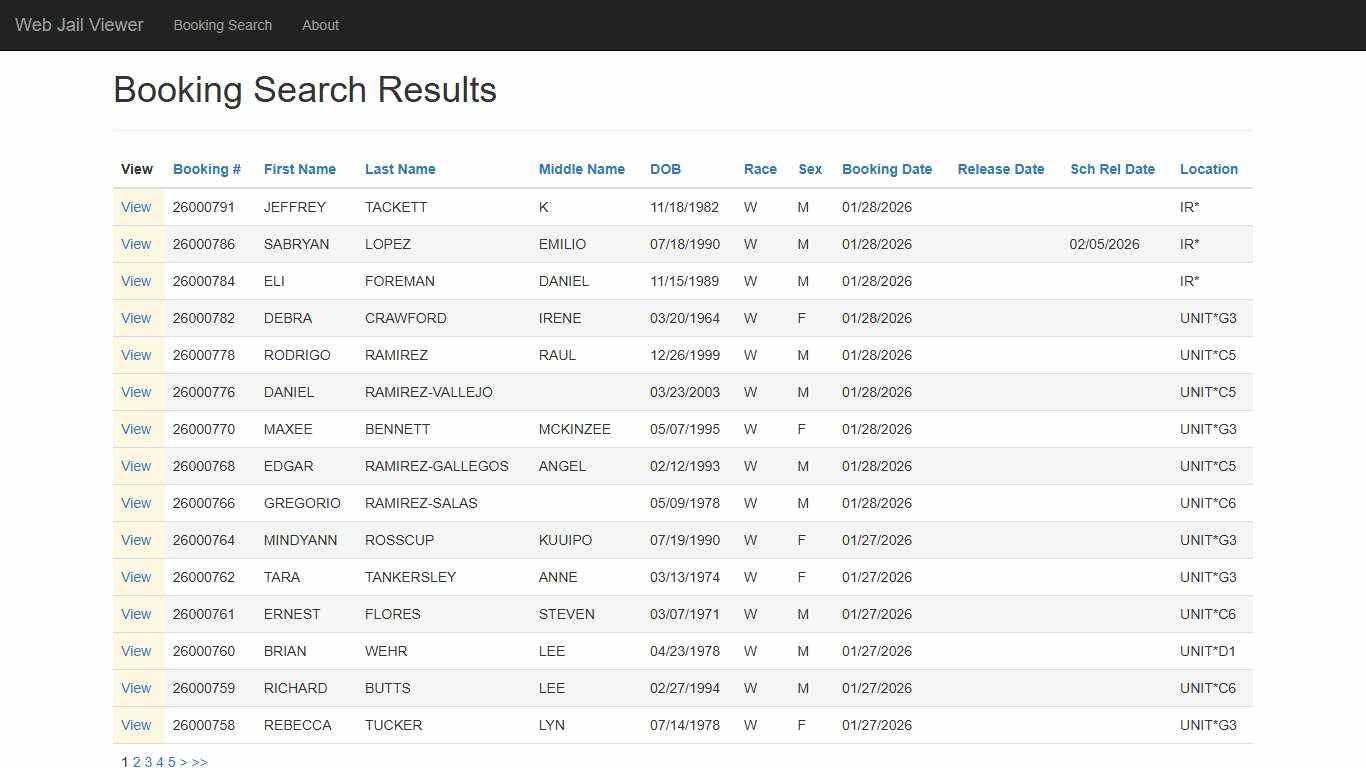Advance to the next results page
Screen dimensions: 1366x768
pyautogui.click(x=184, y=761)
